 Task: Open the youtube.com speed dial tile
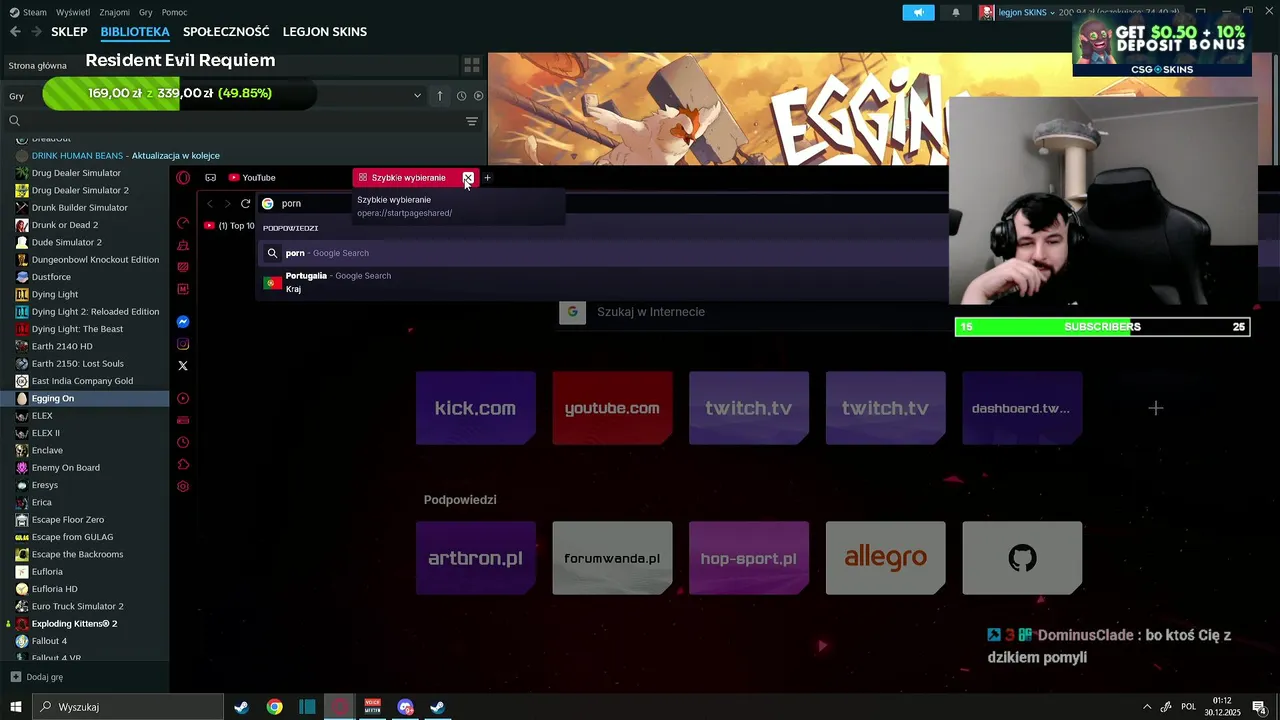[612, 408]
